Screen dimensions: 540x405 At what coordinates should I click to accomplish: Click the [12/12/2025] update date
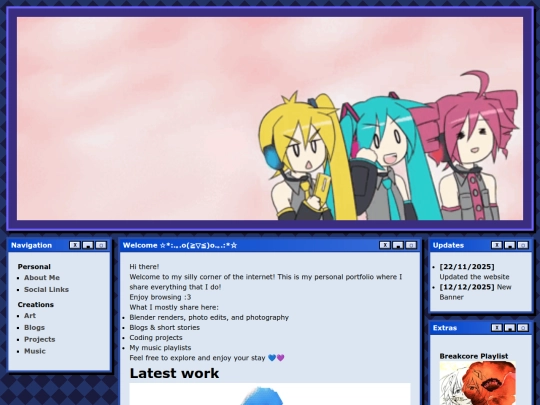(x=467, y=287)
